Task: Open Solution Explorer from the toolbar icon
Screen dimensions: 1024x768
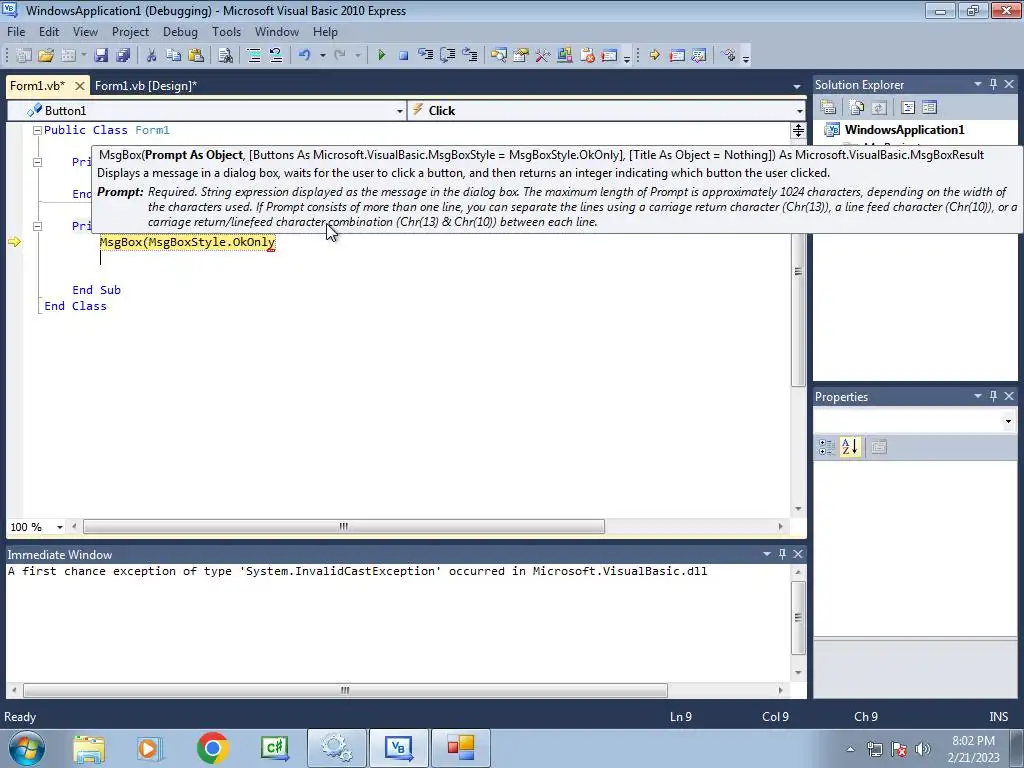Action: 498,56
